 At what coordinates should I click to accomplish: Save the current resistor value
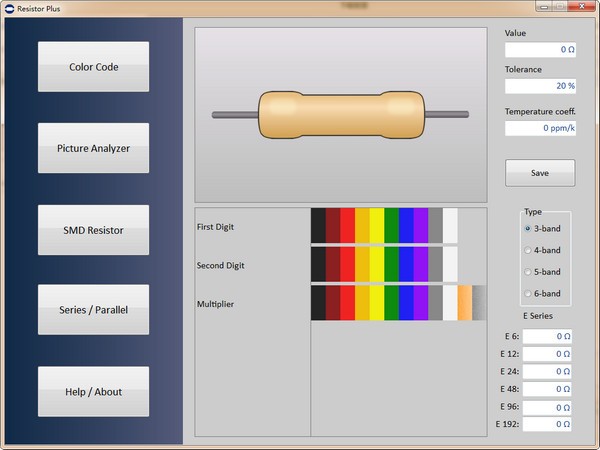pos(540,173)
